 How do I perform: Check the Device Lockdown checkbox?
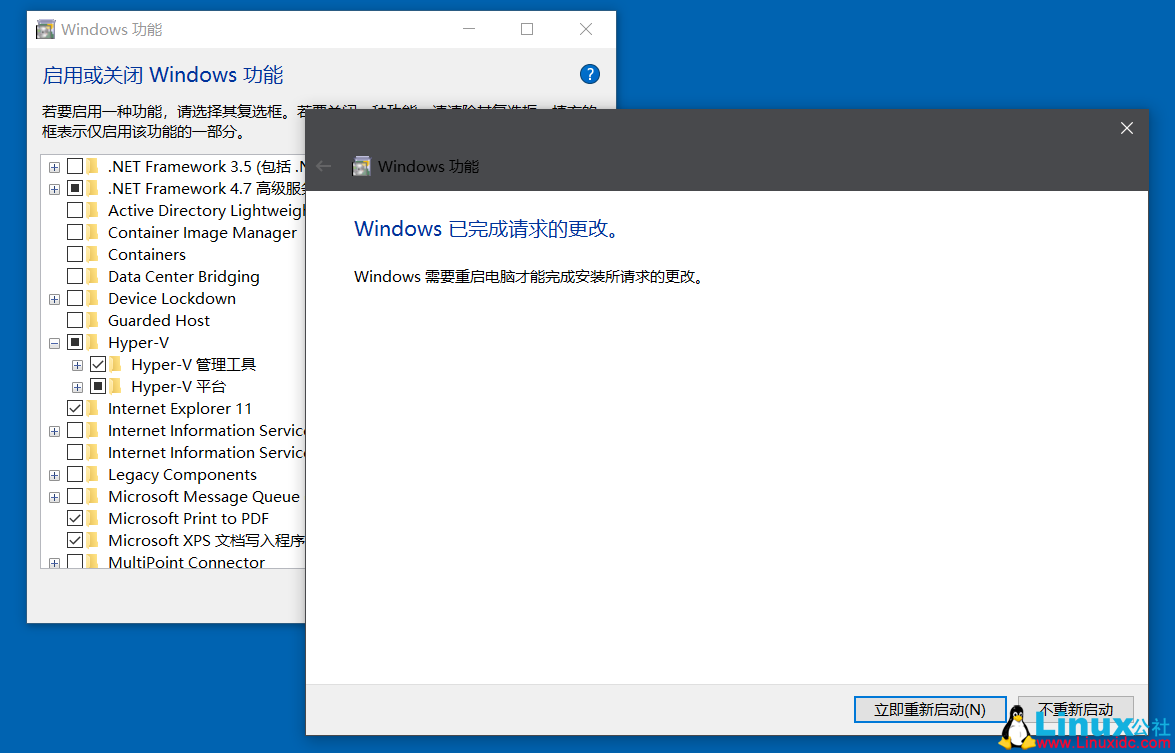75,298
